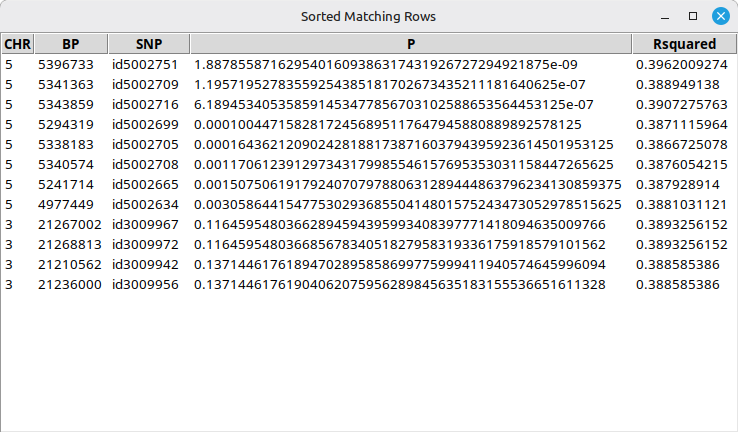
Task: Click the Rsquared column header
Action: (684, 44)
